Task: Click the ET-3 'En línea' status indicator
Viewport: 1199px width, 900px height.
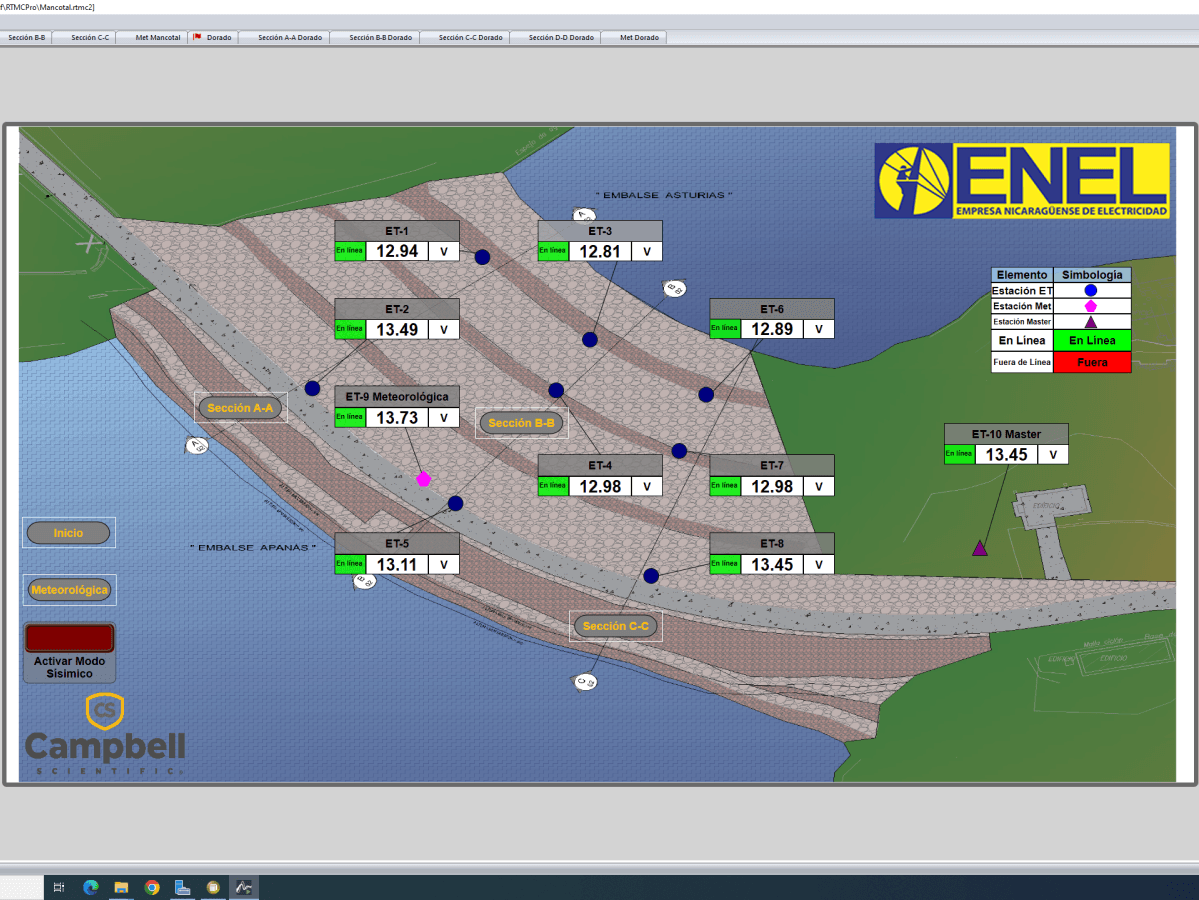Action: click(552, 251)
